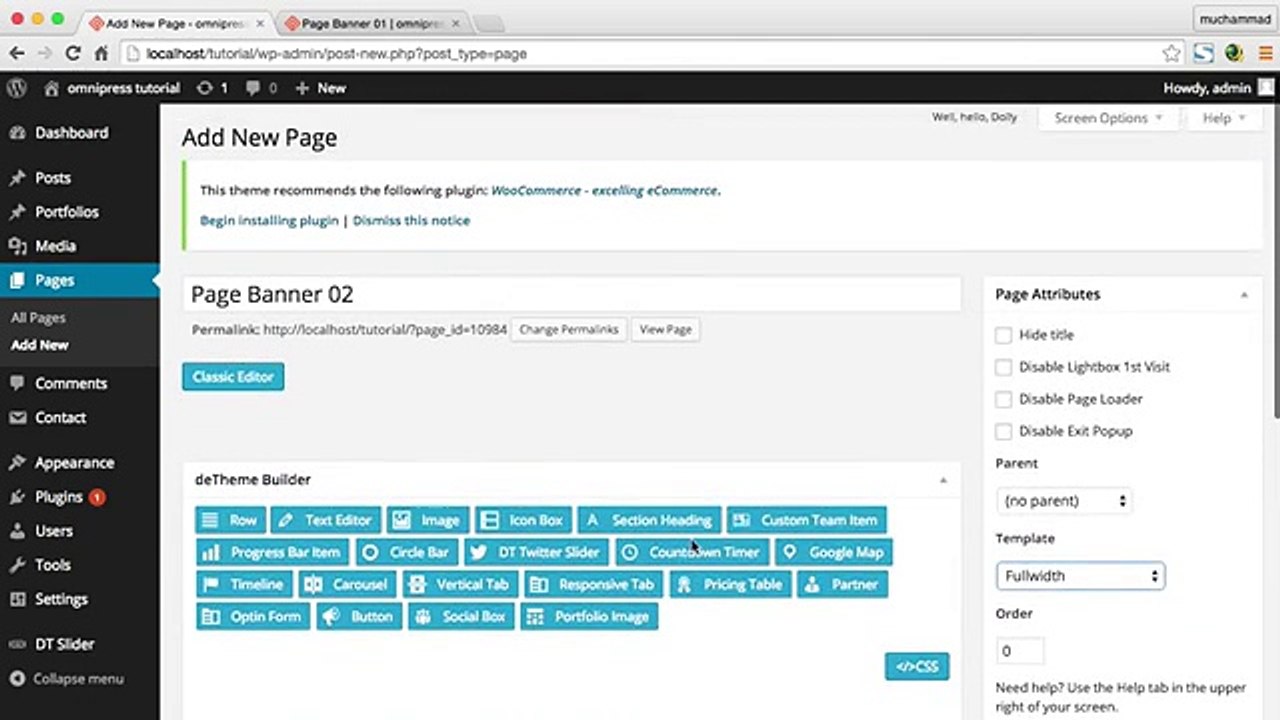Click the browser forward arrow
The height and width of the screenshot is (720, 1280).
tap(44, 54)
